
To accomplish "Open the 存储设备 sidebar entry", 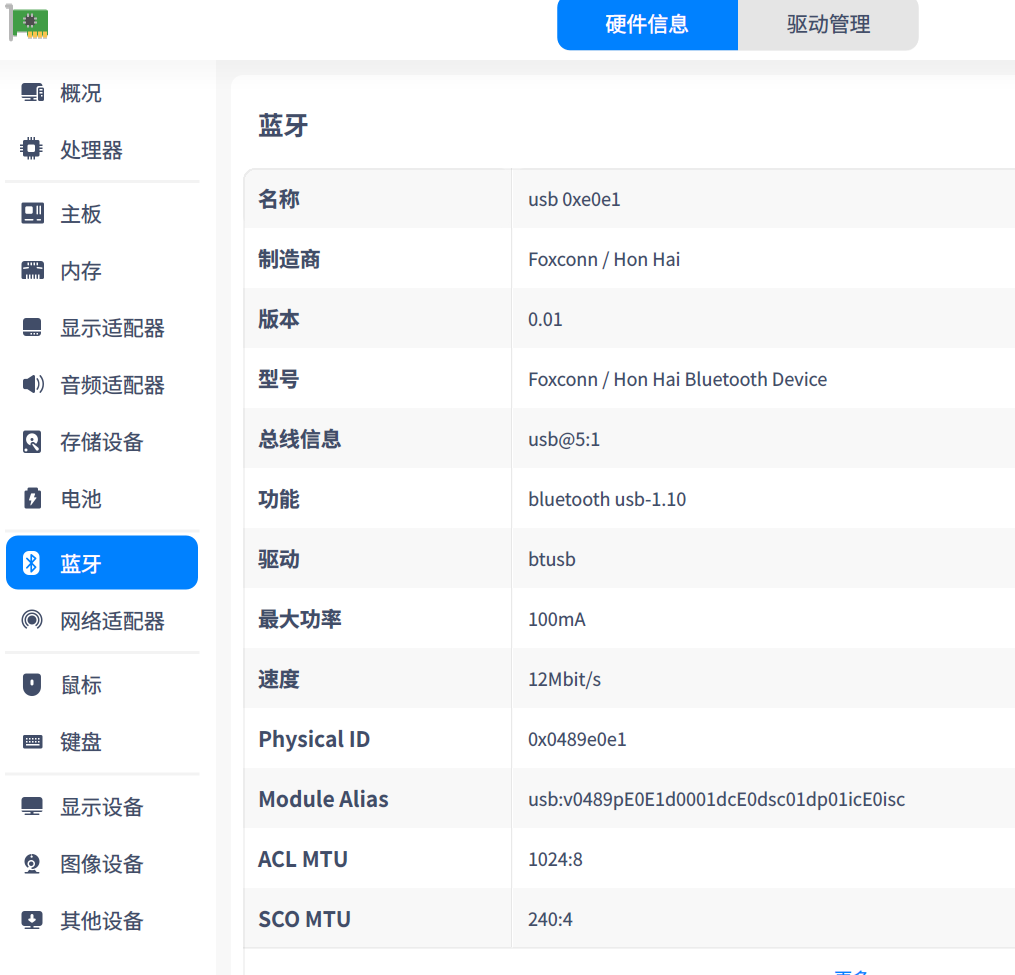I will [x=102, y=442].
